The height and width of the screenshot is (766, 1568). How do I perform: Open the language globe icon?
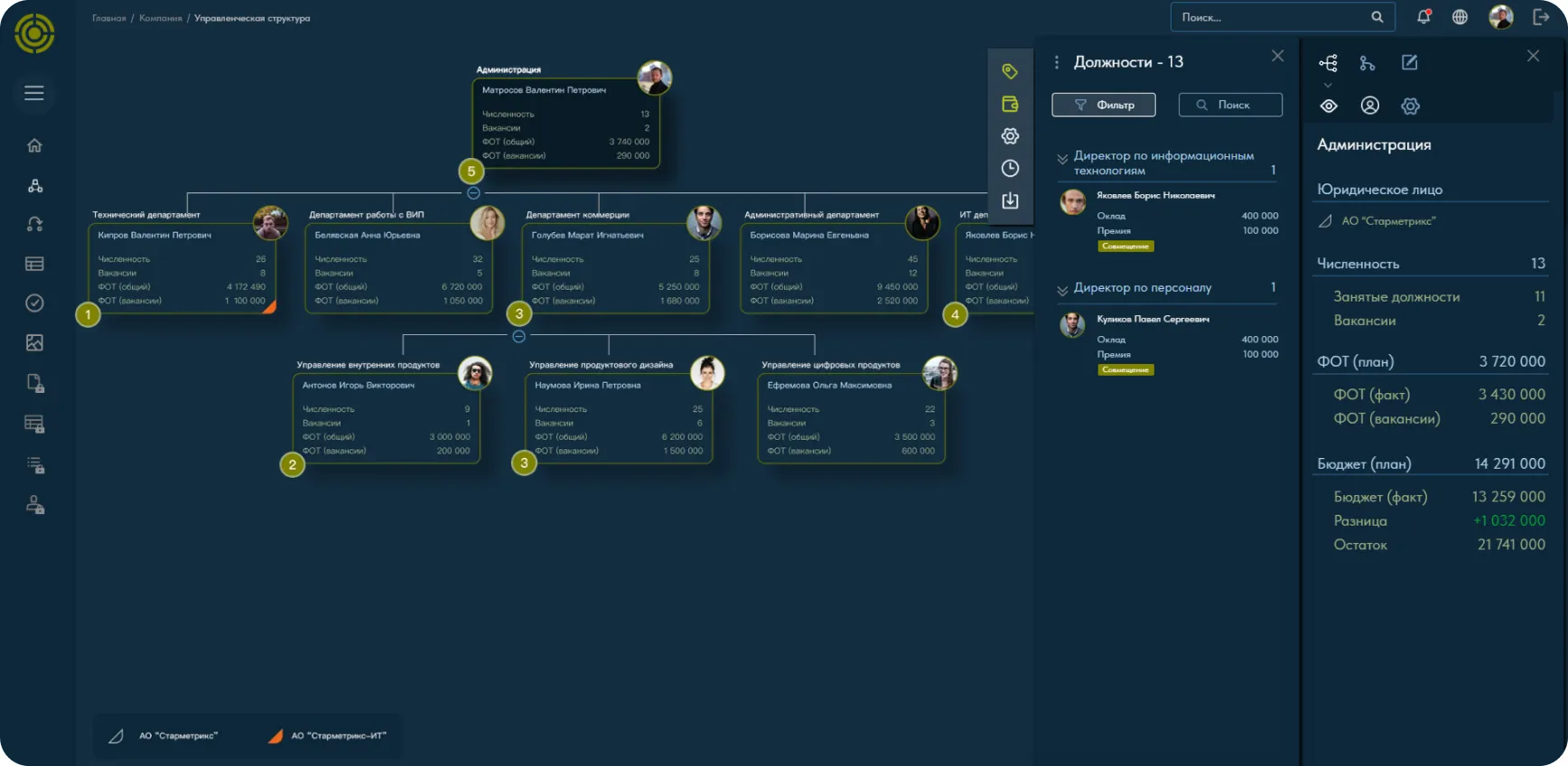[1460, 16]
